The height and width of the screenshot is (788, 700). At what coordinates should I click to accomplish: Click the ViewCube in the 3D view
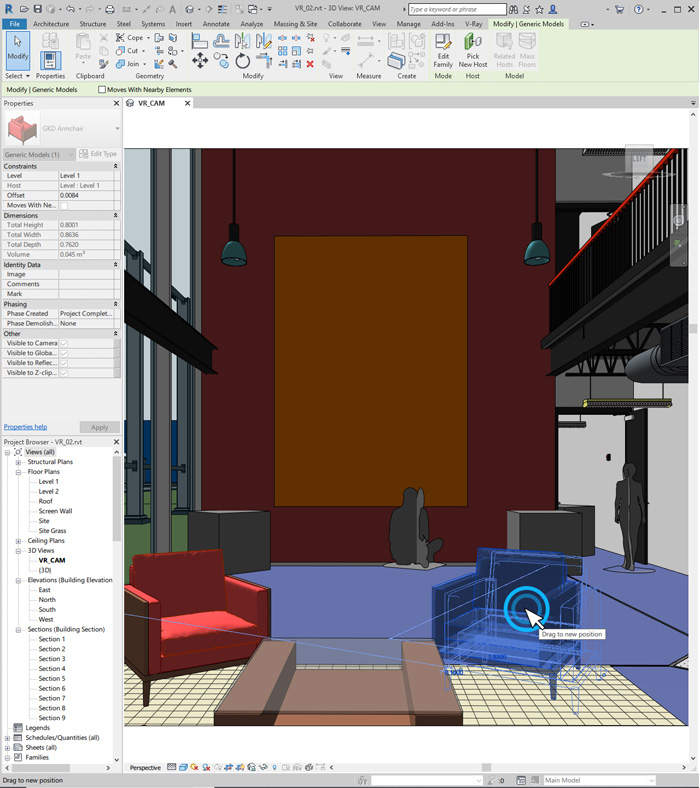click(x=639, y=158)
